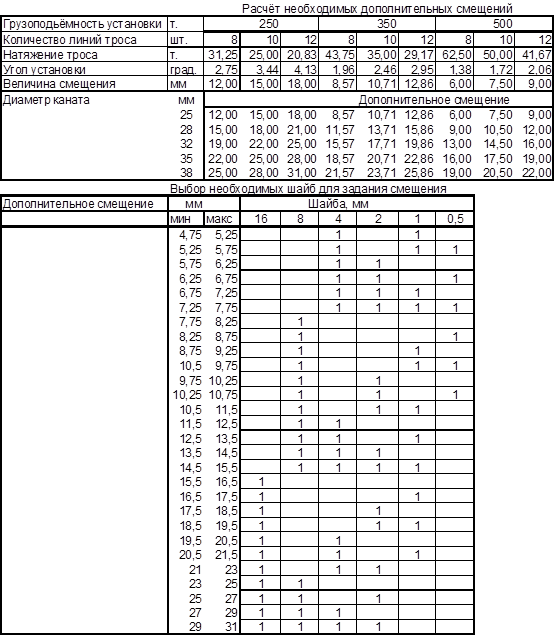
Task: Click the min value '11,5'
Action: (190, 424)
